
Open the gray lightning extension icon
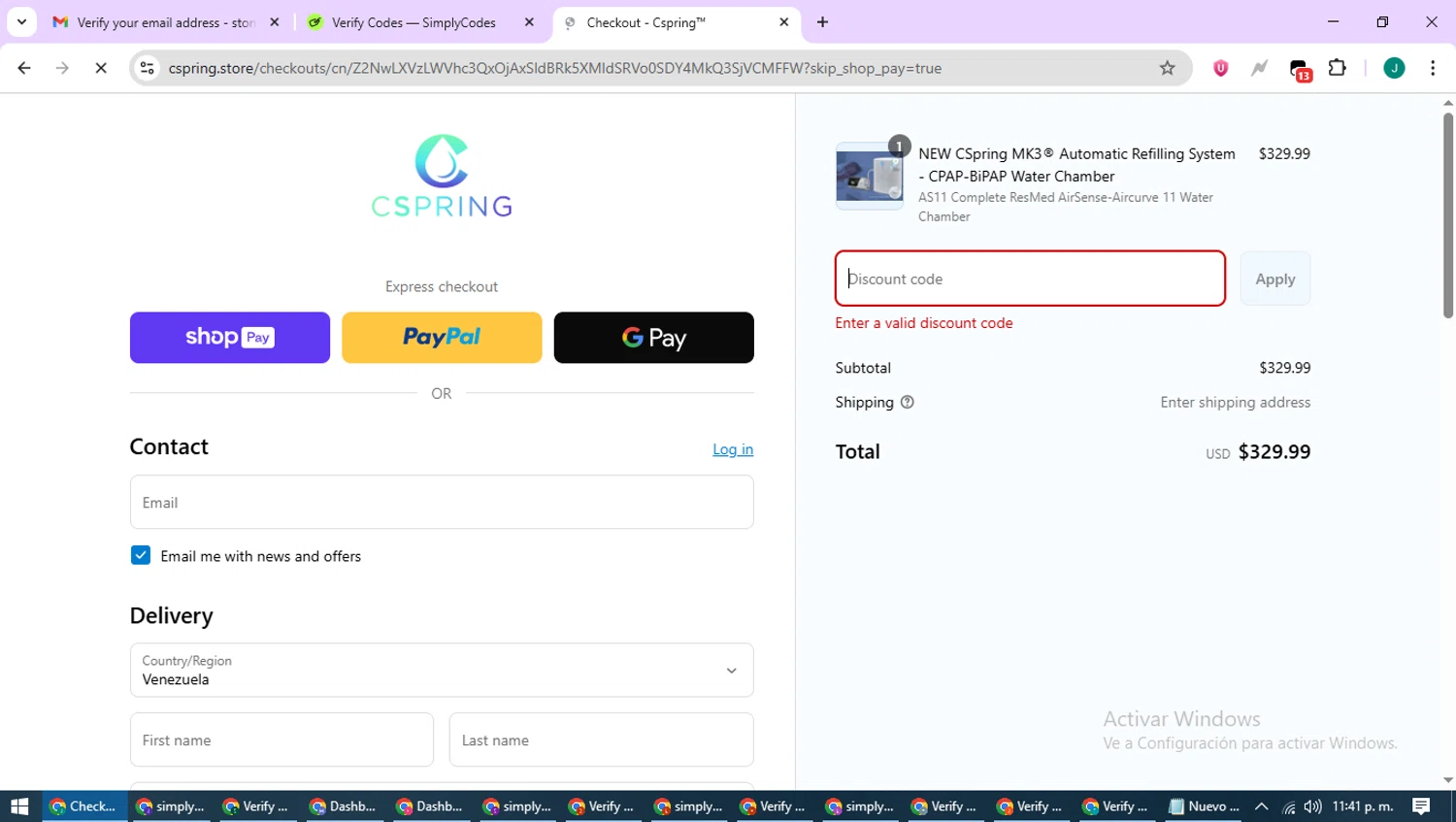click(1260, 68)
